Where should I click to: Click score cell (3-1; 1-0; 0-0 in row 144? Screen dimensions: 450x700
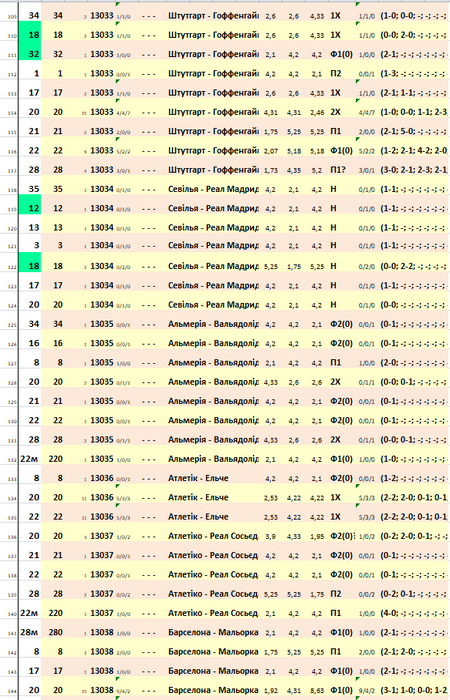[414, 690]
